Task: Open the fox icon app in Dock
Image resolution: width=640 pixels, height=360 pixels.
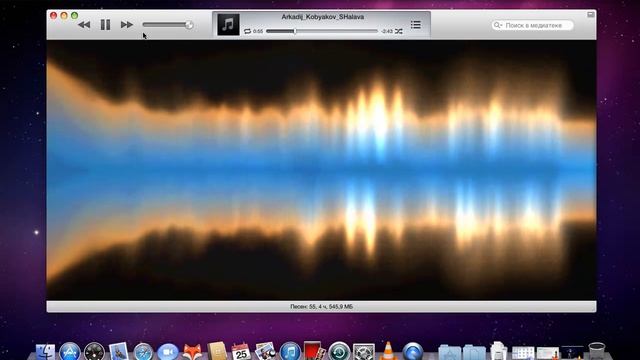Action: pos(192,352)
